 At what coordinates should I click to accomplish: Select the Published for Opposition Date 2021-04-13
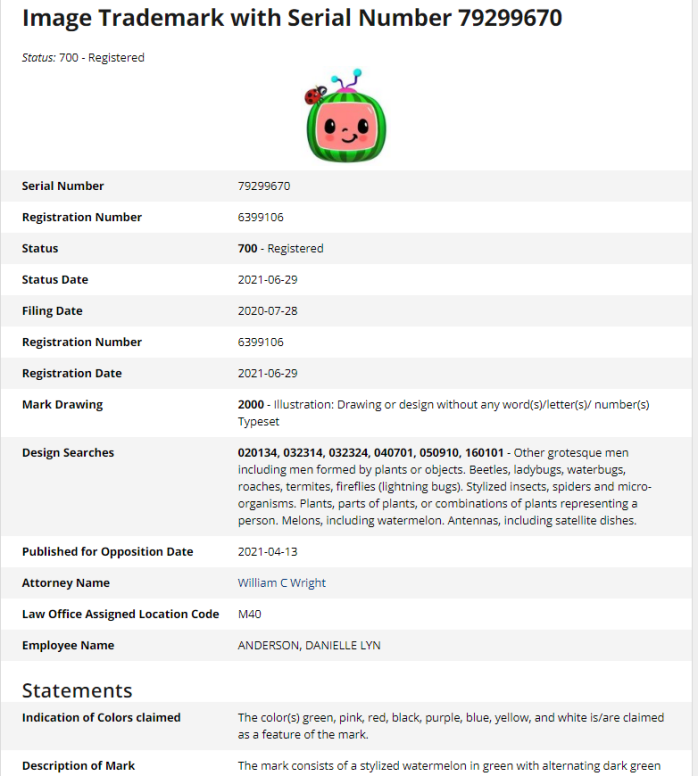pyautogui.click(x=268, y=552)
